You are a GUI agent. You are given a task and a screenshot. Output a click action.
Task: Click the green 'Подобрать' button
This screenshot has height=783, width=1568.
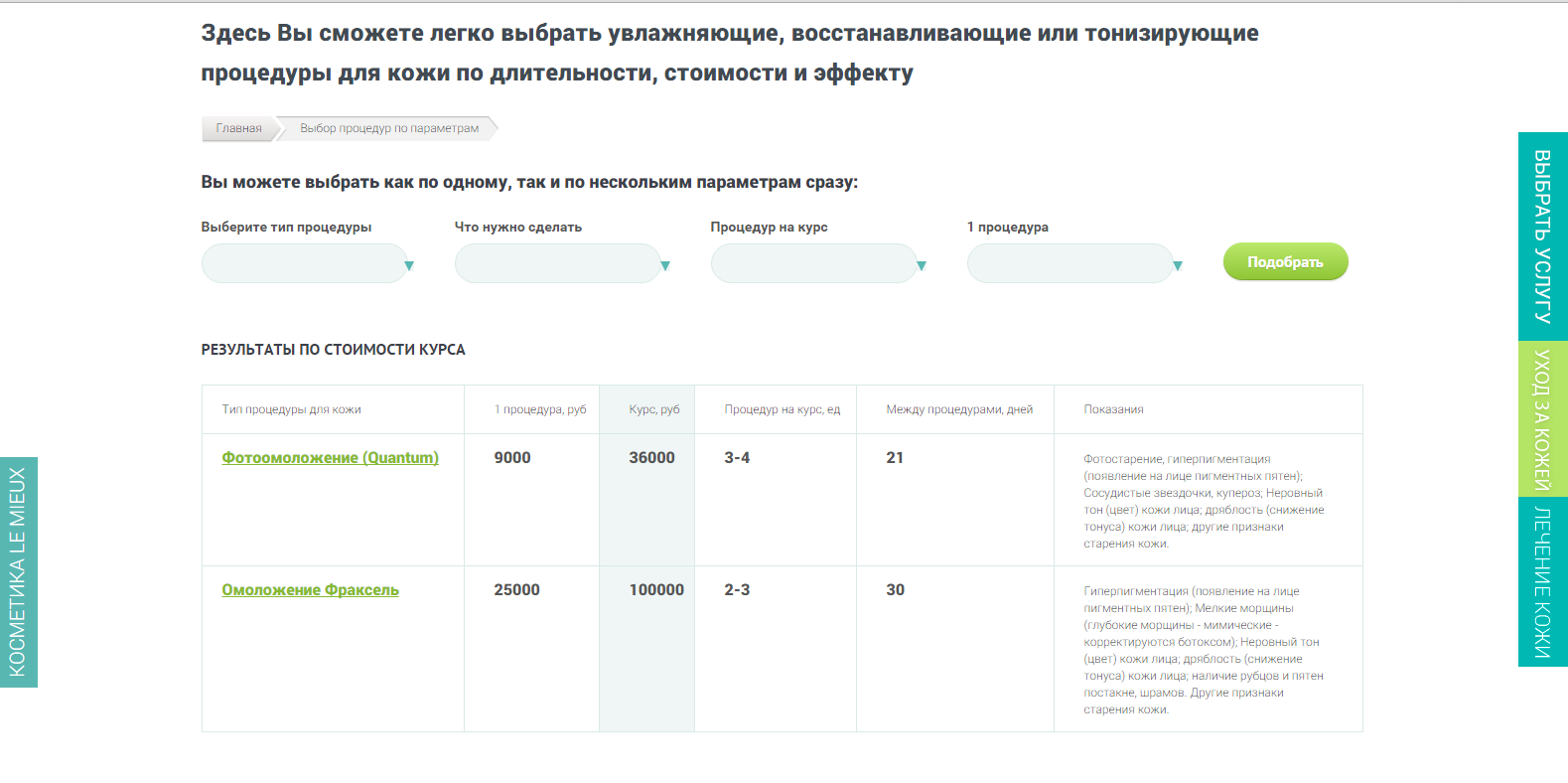[1285, 261]
